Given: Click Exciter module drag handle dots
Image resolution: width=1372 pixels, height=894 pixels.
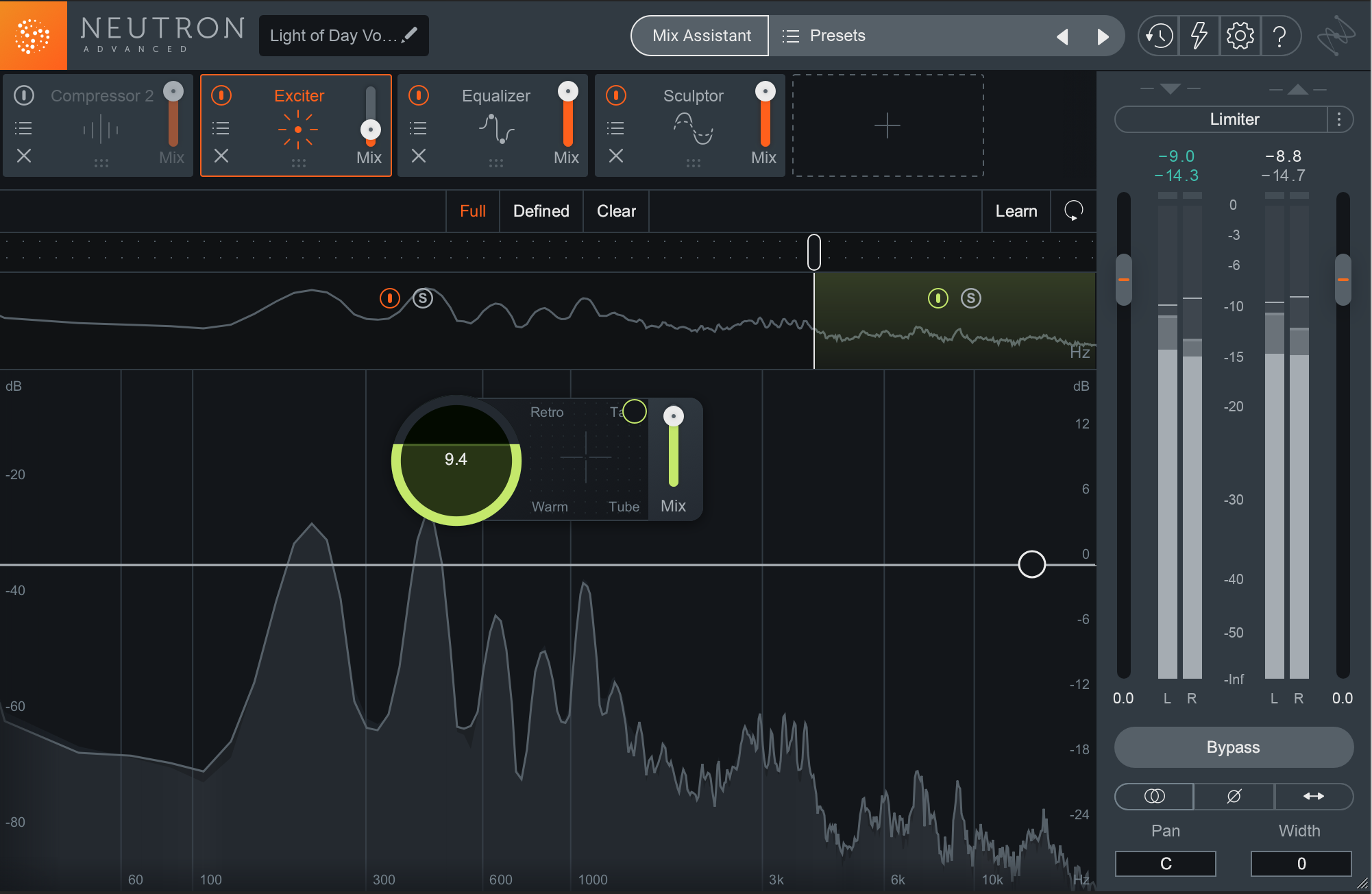Looking at the screenshot, I should tap(298, 163).
